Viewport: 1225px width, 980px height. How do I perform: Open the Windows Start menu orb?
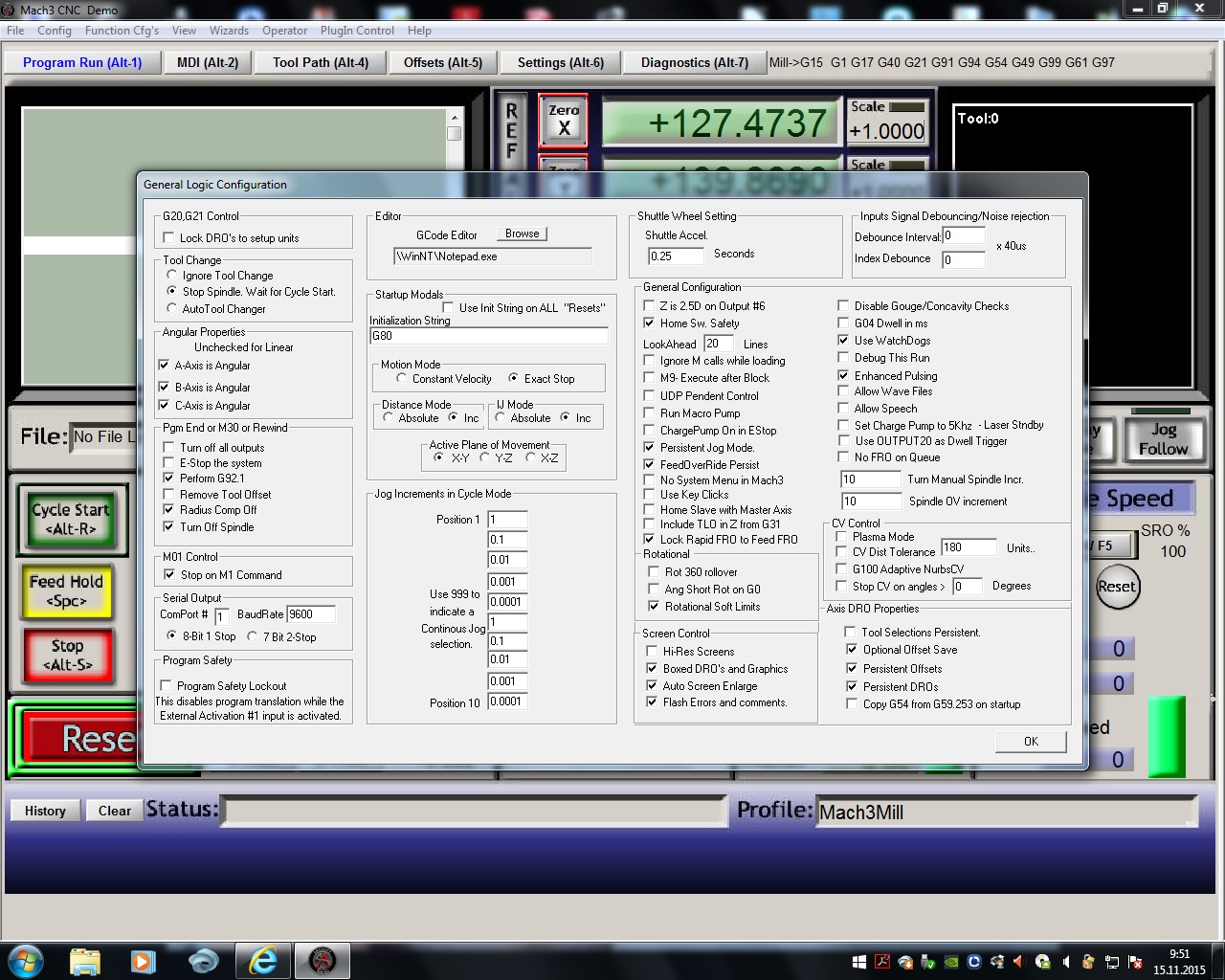(x=25, y=960)
